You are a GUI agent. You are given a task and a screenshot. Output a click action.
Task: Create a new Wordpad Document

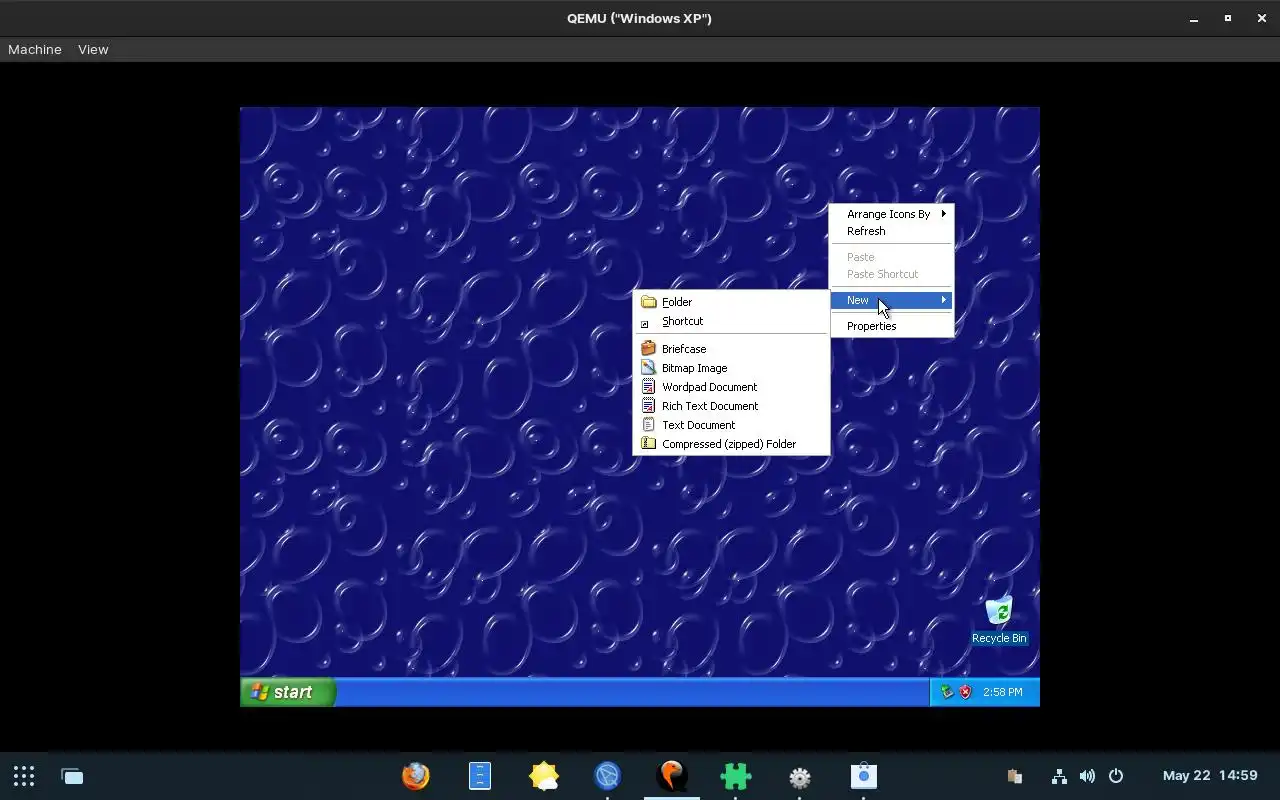[731, 387]
